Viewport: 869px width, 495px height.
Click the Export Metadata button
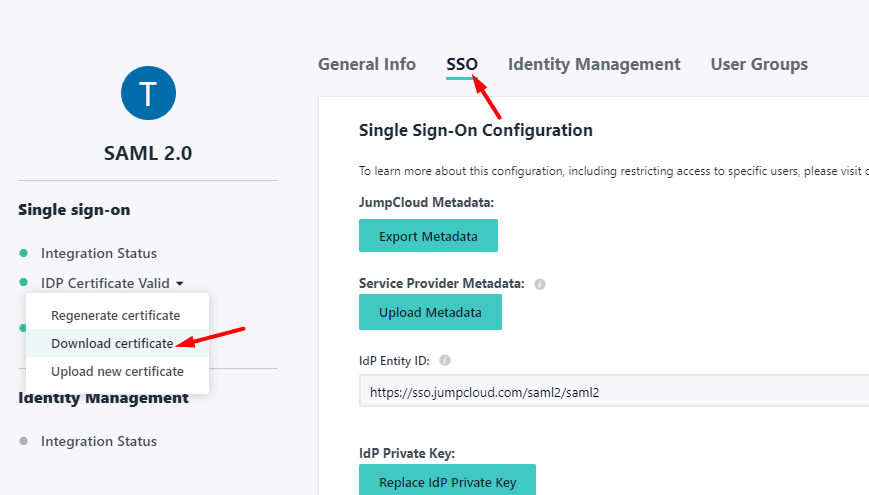pos(428,236)
